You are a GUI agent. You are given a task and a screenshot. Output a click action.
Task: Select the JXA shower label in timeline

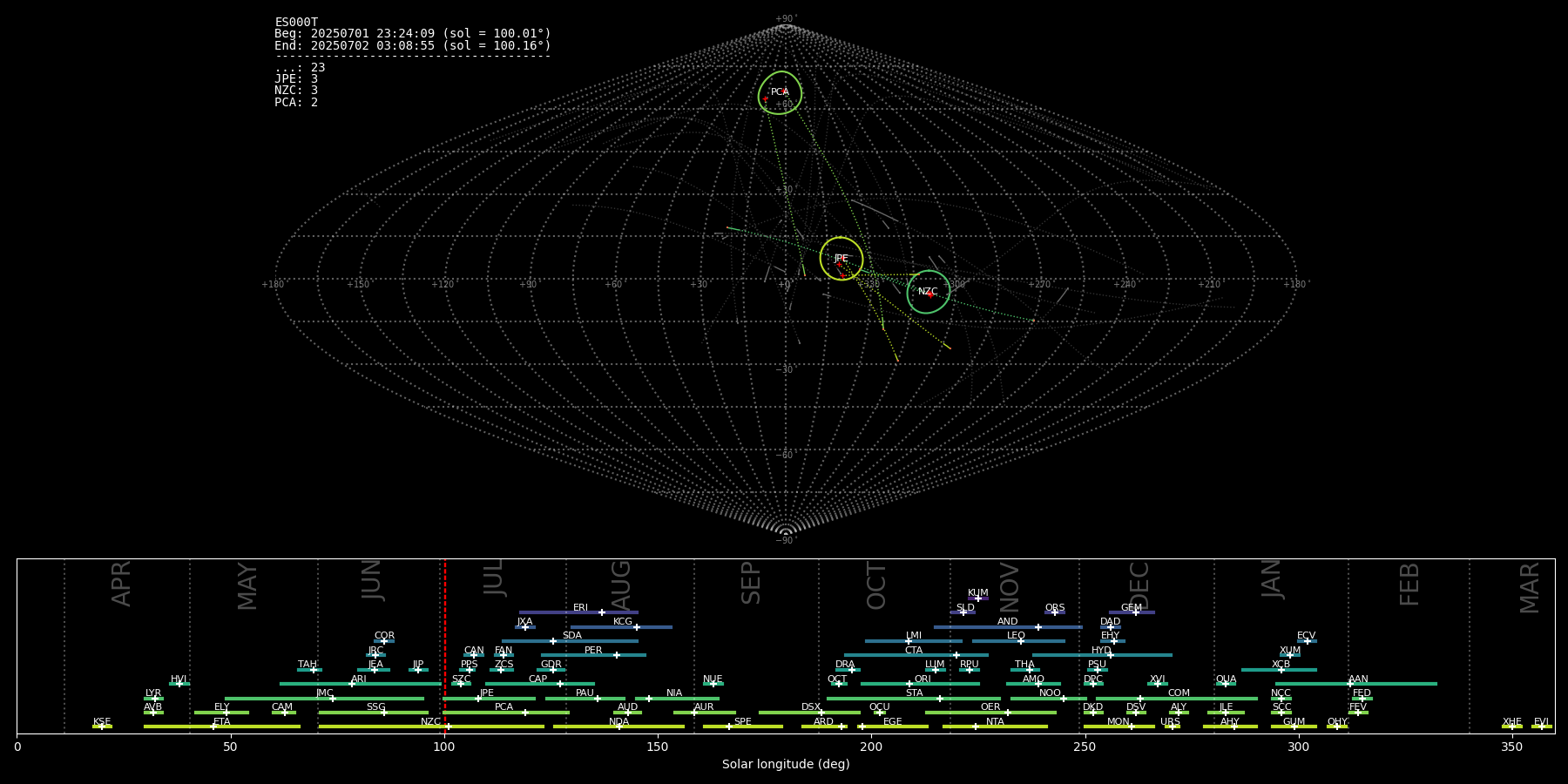[524, 622]
